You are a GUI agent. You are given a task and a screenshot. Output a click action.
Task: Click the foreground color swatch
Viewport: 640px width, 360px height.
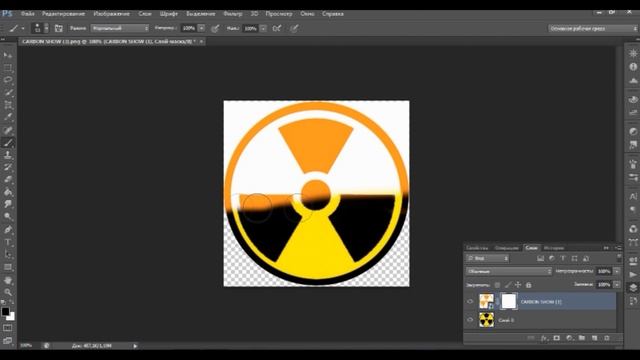pos(5,311)
